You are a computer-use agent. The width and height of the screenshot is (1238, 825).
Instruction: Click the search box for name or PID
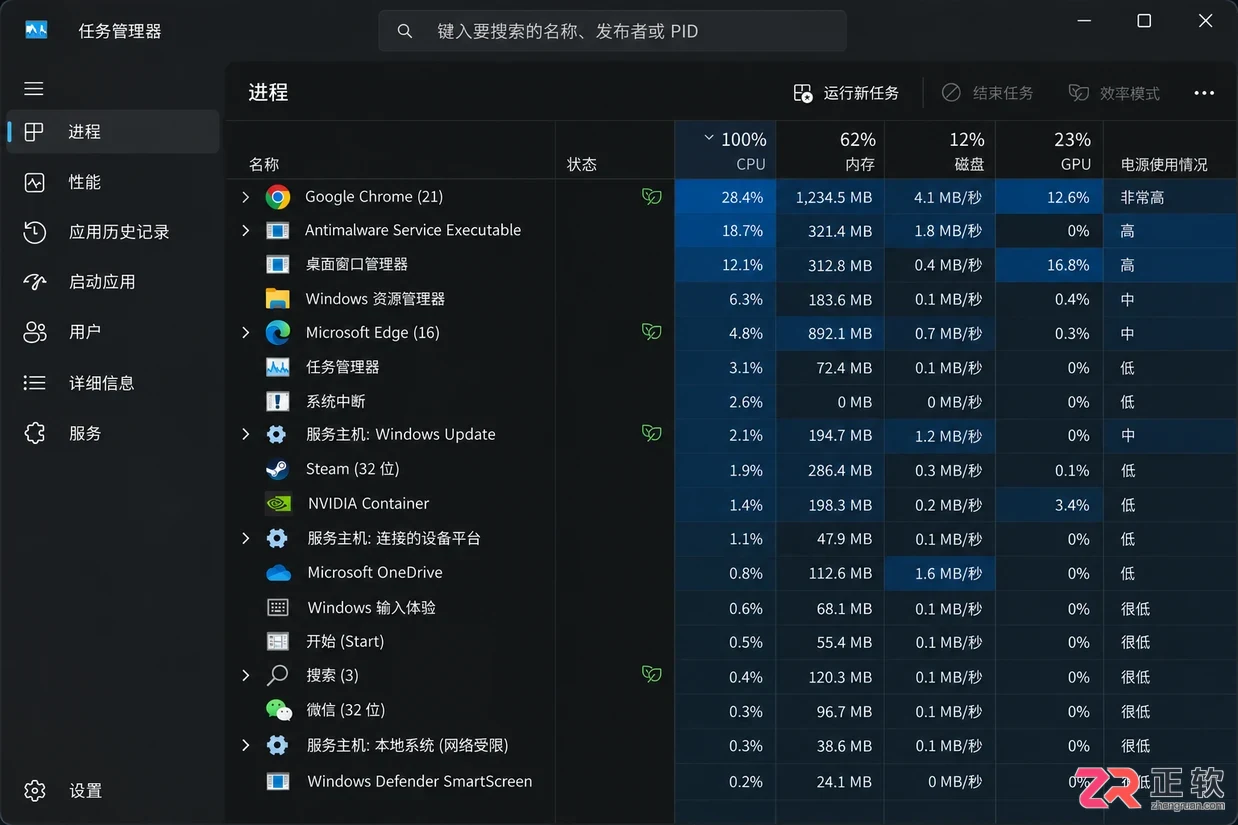tap(612, 31)
